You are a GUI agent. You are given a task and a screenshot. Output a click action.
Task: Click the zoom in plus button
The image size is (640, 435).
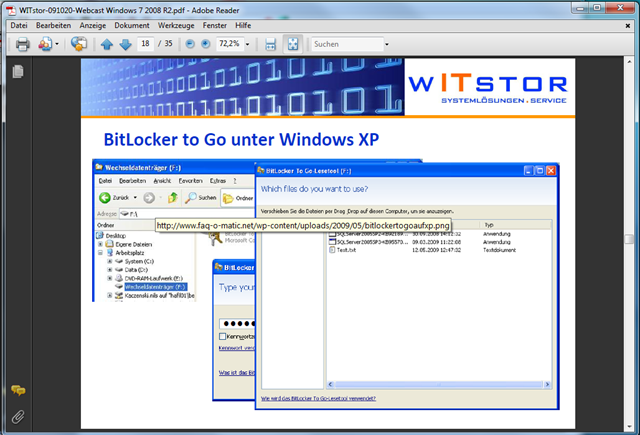tap(206, 44)
